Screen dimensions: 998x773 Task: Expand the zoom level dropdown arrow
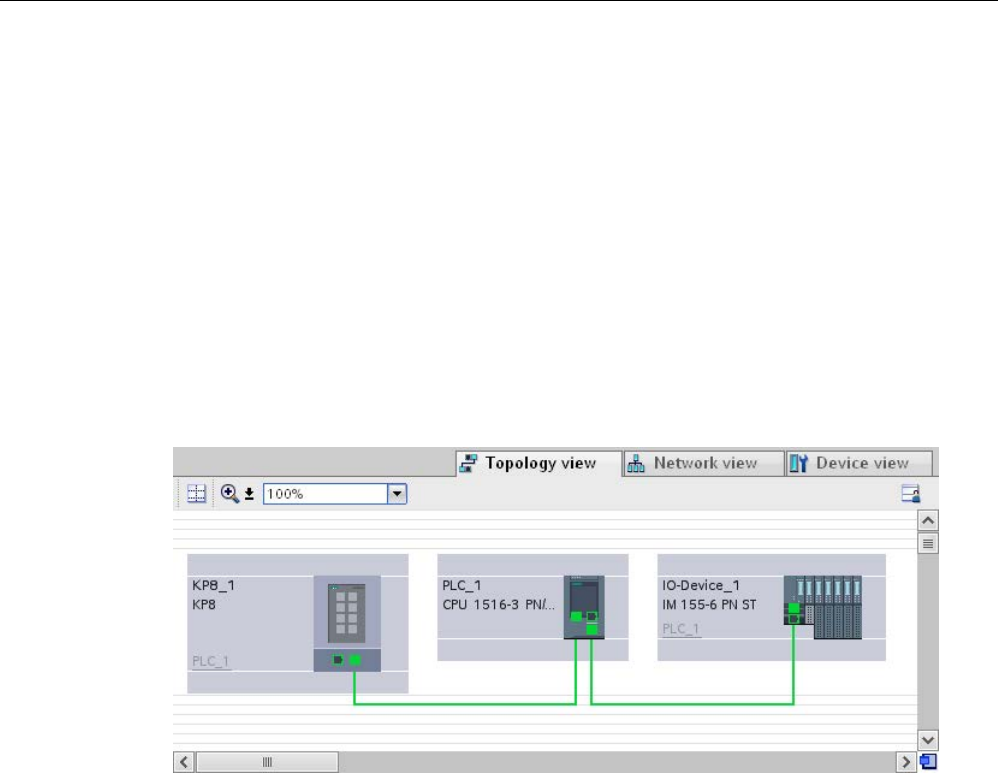[x=397, y=493]
